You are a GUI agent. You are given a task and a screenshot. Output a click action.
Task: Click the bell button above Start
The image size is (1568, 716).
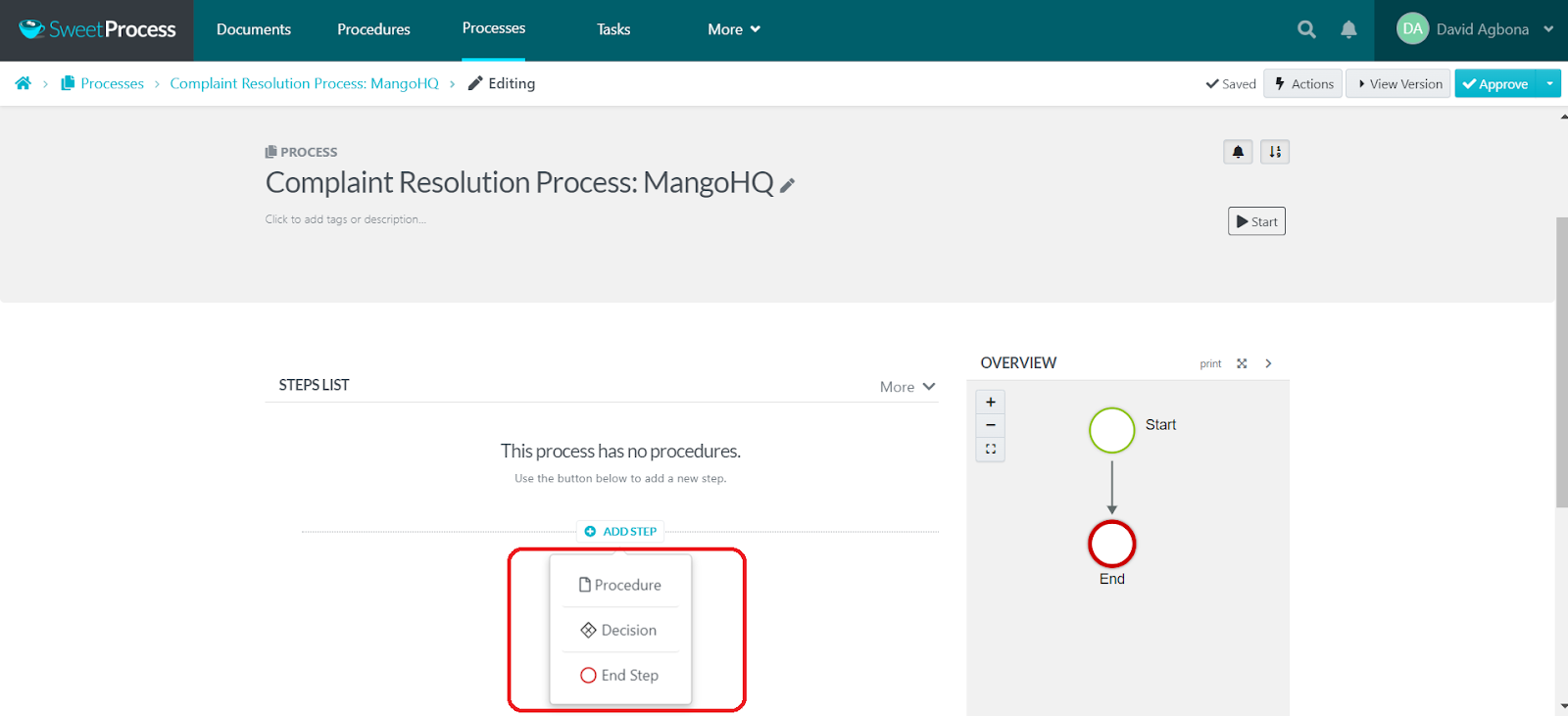(1238, 152)
